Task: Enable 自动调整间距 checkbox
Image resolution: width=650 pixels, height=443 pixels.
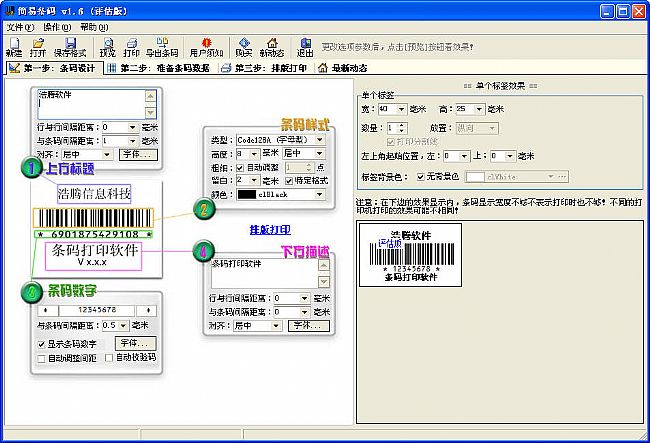Action: (x=41, y=358)
